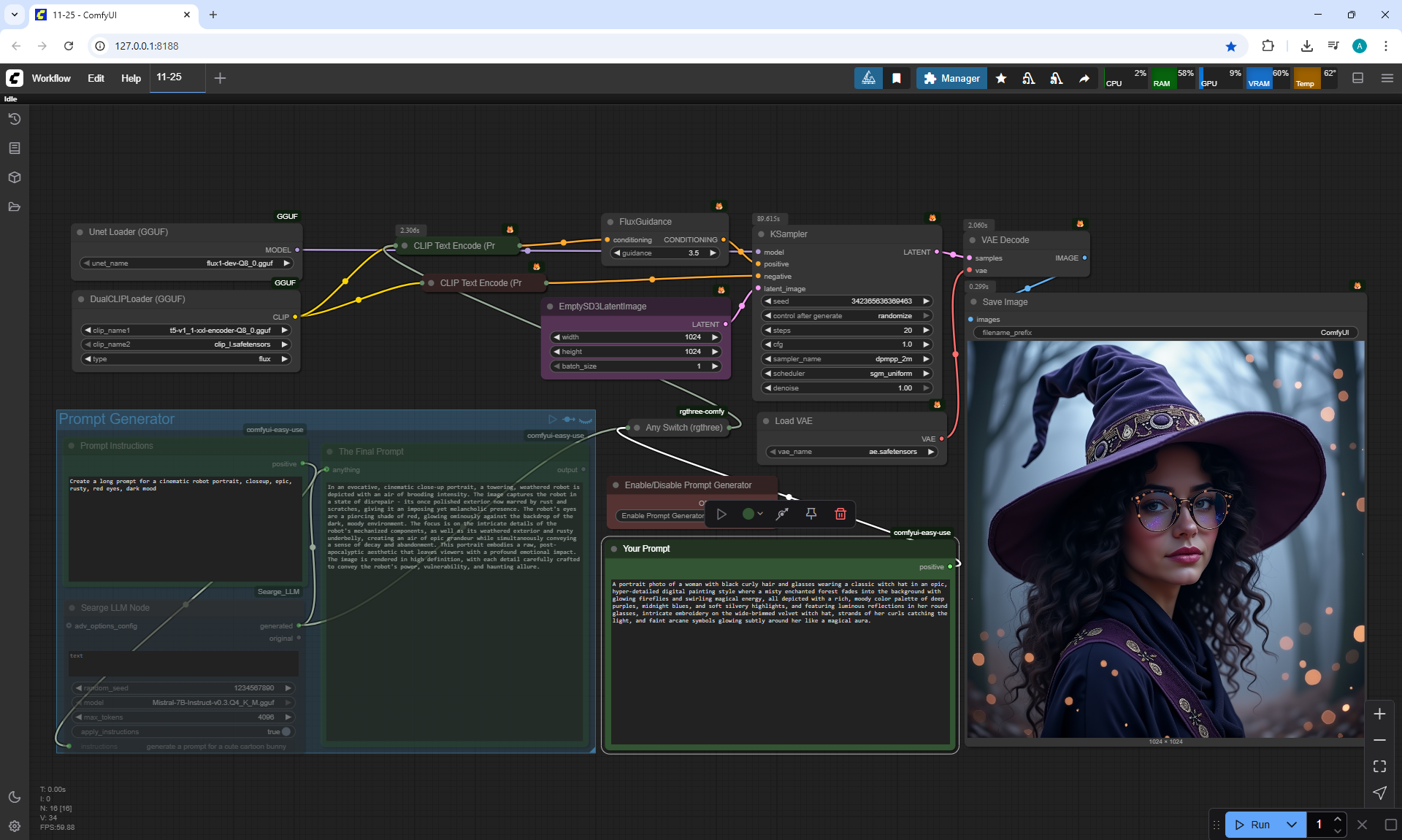This screenshot has height=840, width=1402.
Task: Open the Workflow menu
Action: pyautogui.click(x=51, y=78)
